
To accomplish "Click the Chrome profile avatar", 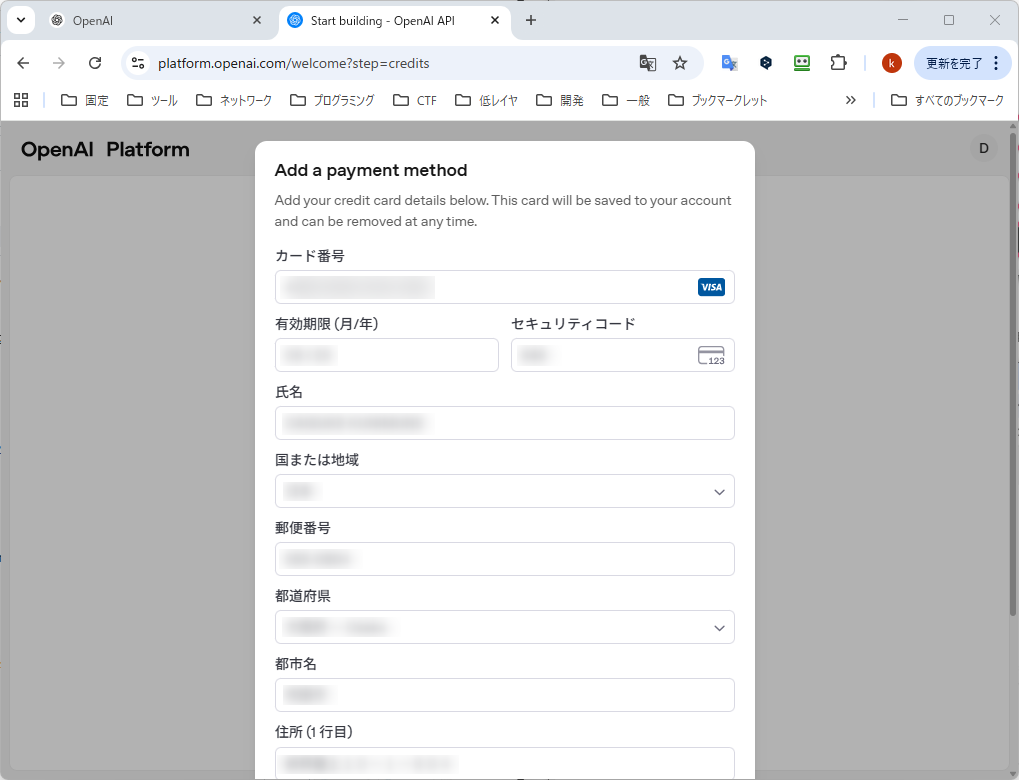I will point(890,62).
